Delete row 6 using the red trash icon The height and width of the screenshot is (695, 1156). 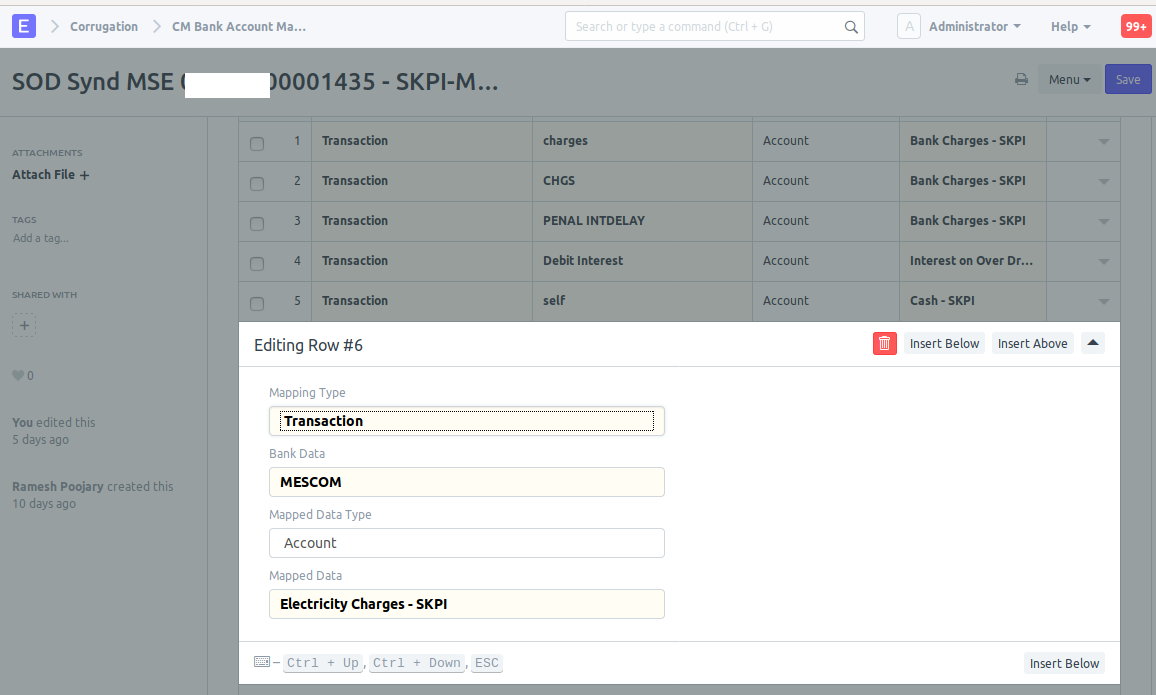885,343
